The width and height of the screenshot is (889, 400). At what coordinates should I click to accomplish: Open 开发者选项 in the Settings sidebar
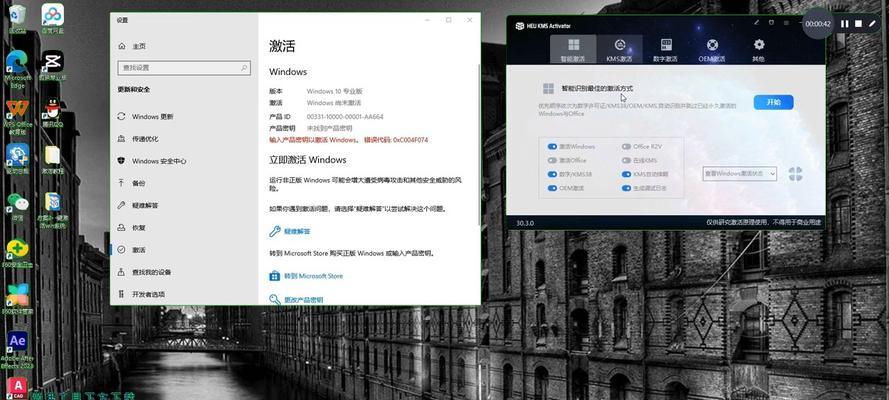point(184,294)
